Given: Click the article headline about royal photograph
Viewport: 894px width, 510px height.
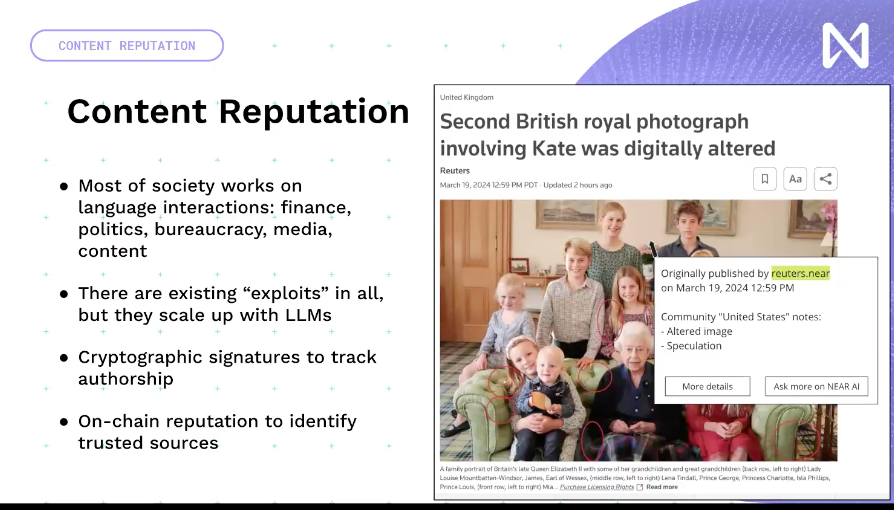Looking at the screenshot, I should pyautogui.click(x=607, y=135).
